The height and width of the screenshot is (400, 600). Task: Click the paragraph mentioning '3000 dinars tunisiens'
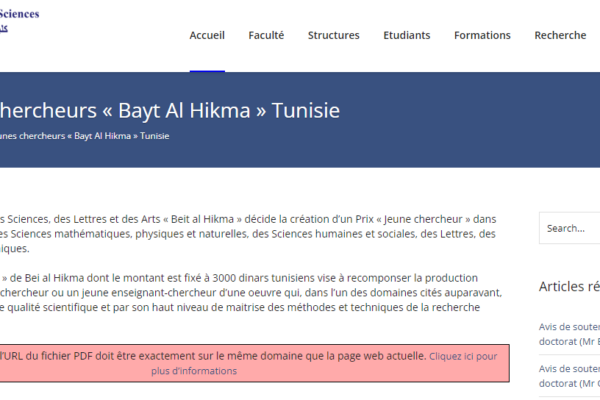251,292
